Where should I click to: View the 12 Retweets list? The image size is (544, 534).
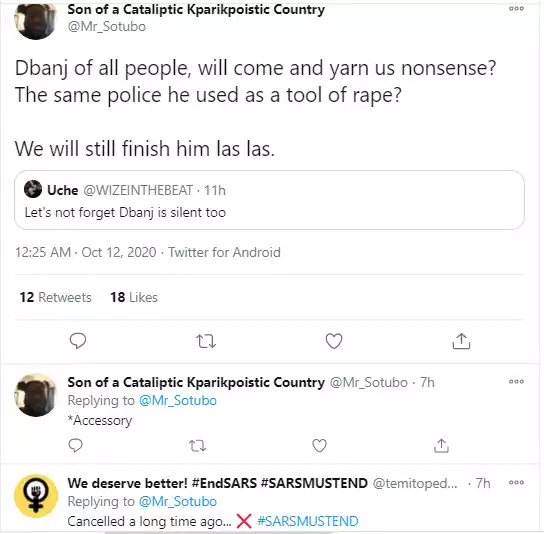56,297
